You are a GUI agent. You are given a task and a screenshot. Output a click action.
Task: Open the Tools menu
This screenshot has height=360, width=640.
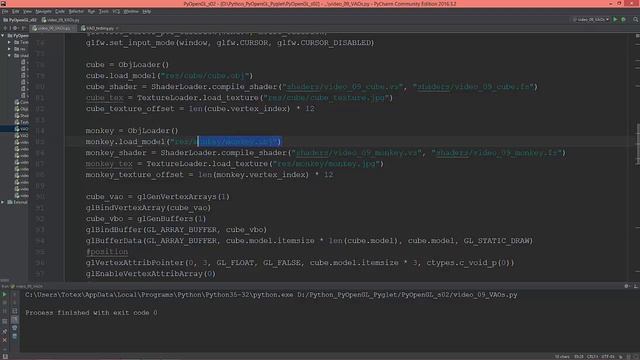[x=104, y=11]
